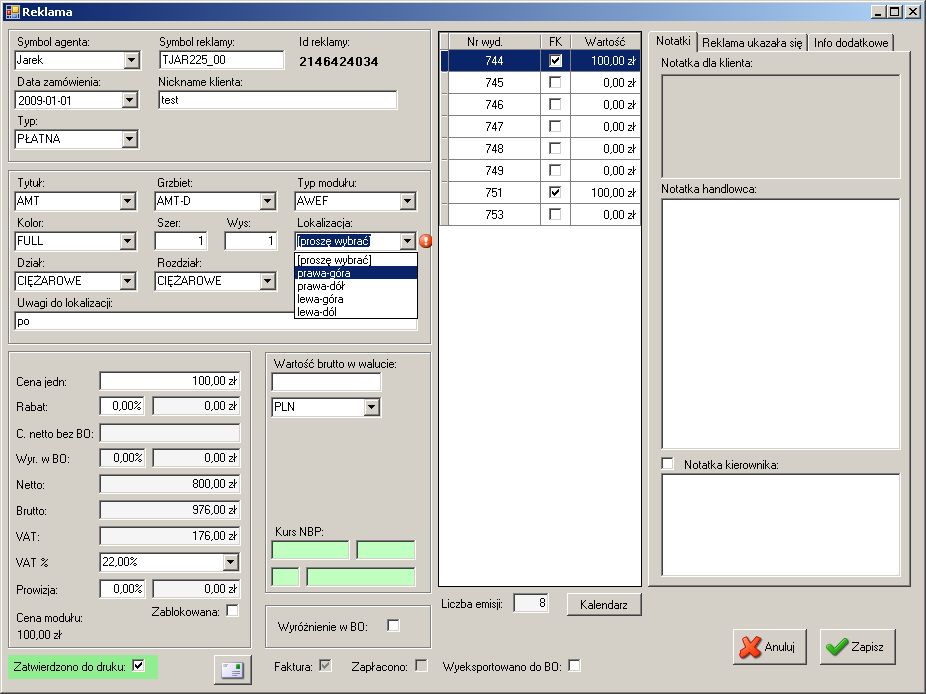Click the Reklama window title bar icon
Image resolution: width=926 pixels, height=694 pixels.
coord(12,11)
